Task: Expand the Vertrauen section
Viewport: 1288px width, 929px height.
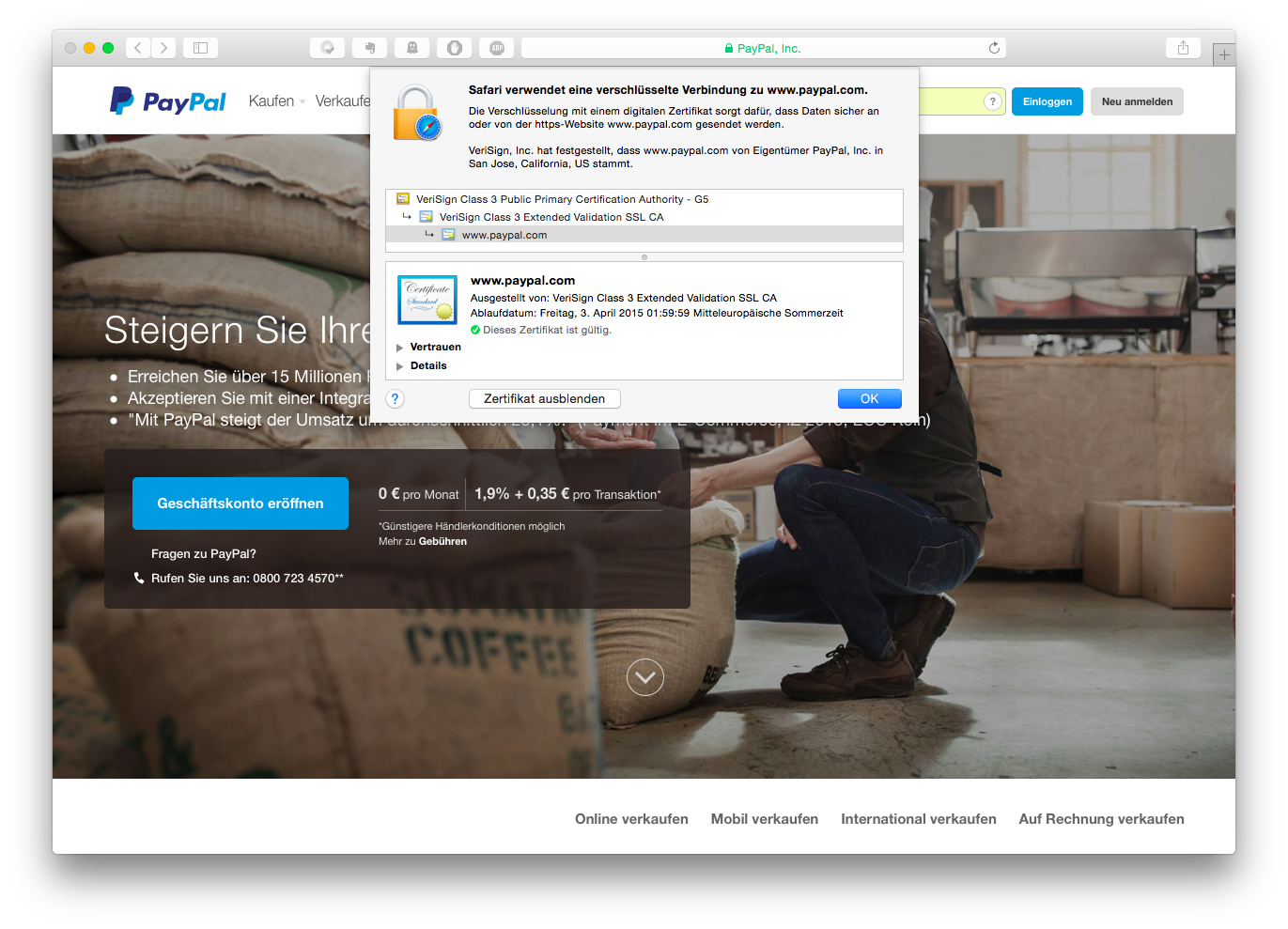Action: click(400, 348)
